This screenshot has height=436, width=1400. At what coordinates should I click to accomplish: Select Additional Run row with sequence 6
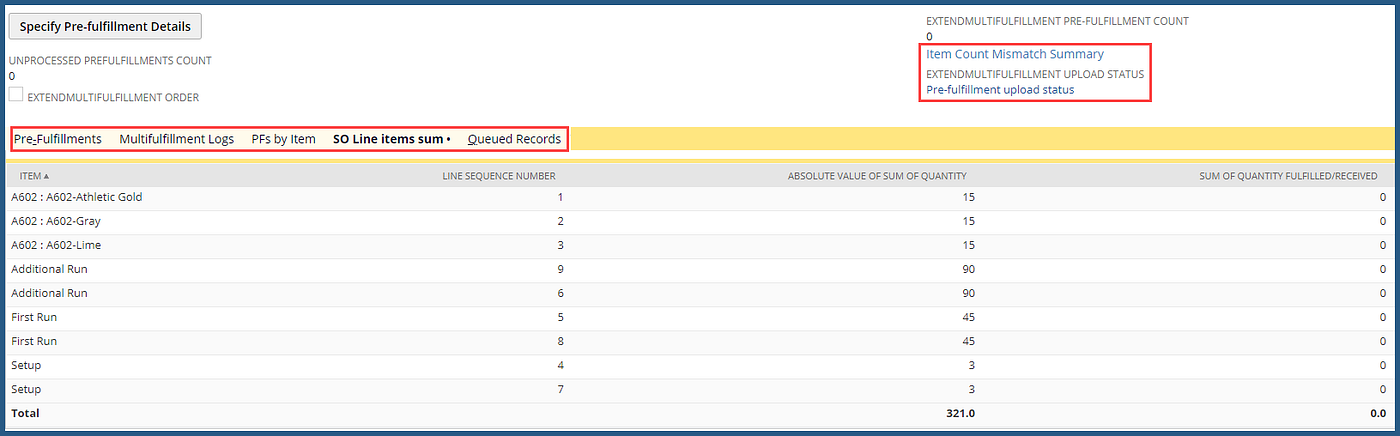tap(699, 293)
